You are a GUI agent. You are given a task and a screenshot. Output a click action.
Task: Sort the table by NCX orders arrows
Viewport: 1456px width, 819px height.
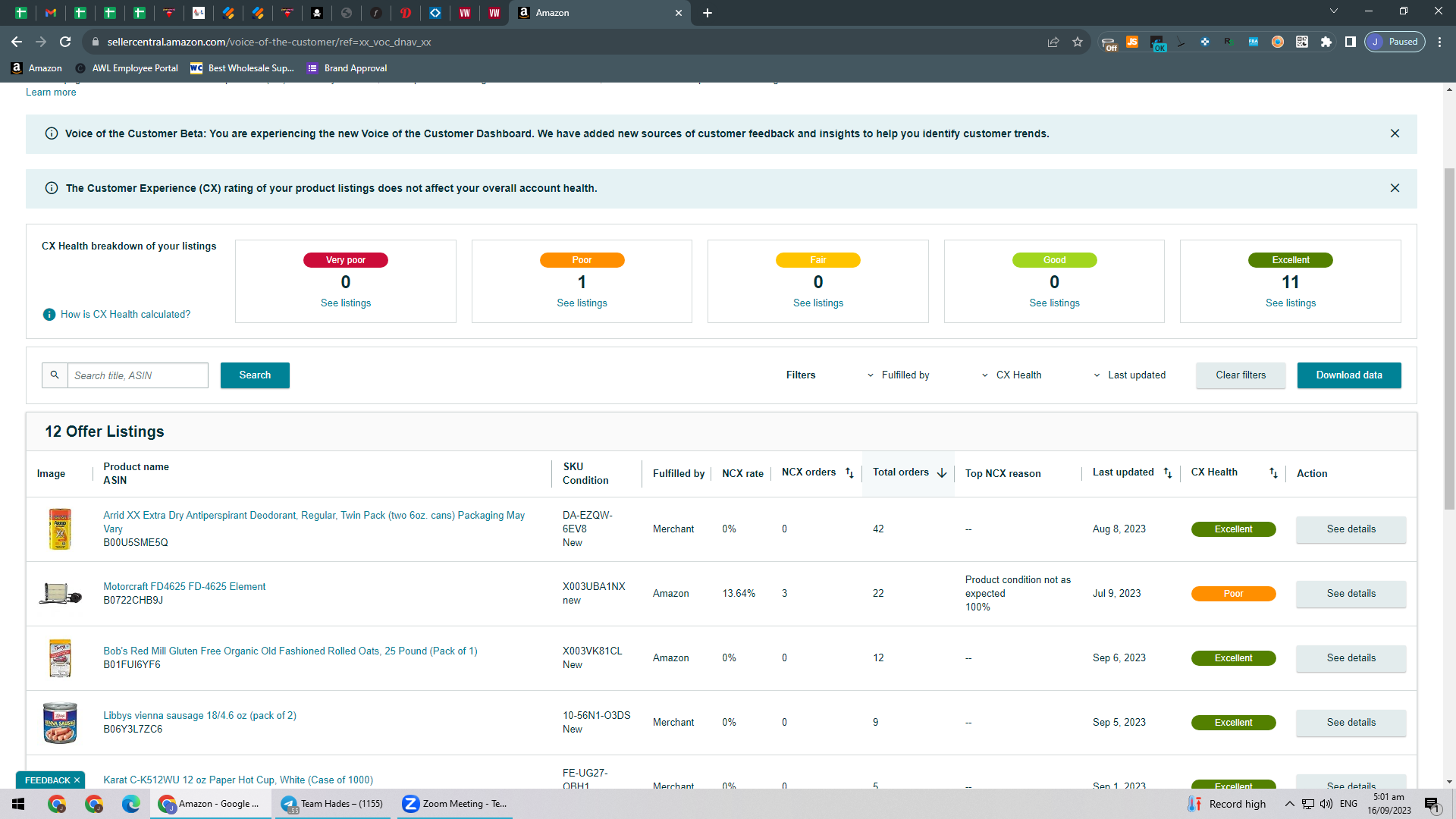(849, 473)
